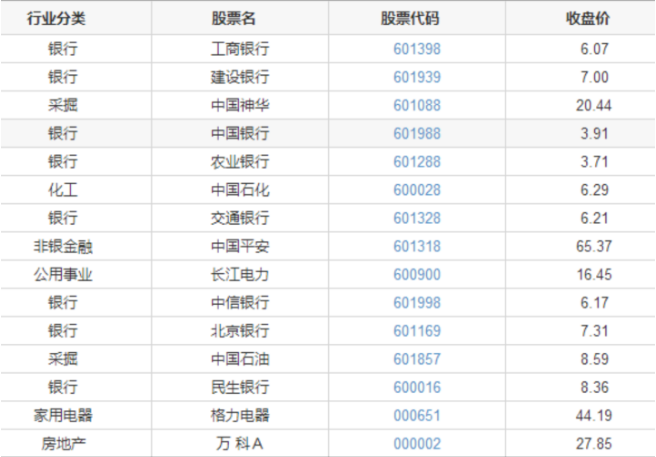Open stock code link 600900
This screenshot has width=656, height=457.
tap(417, 275)
